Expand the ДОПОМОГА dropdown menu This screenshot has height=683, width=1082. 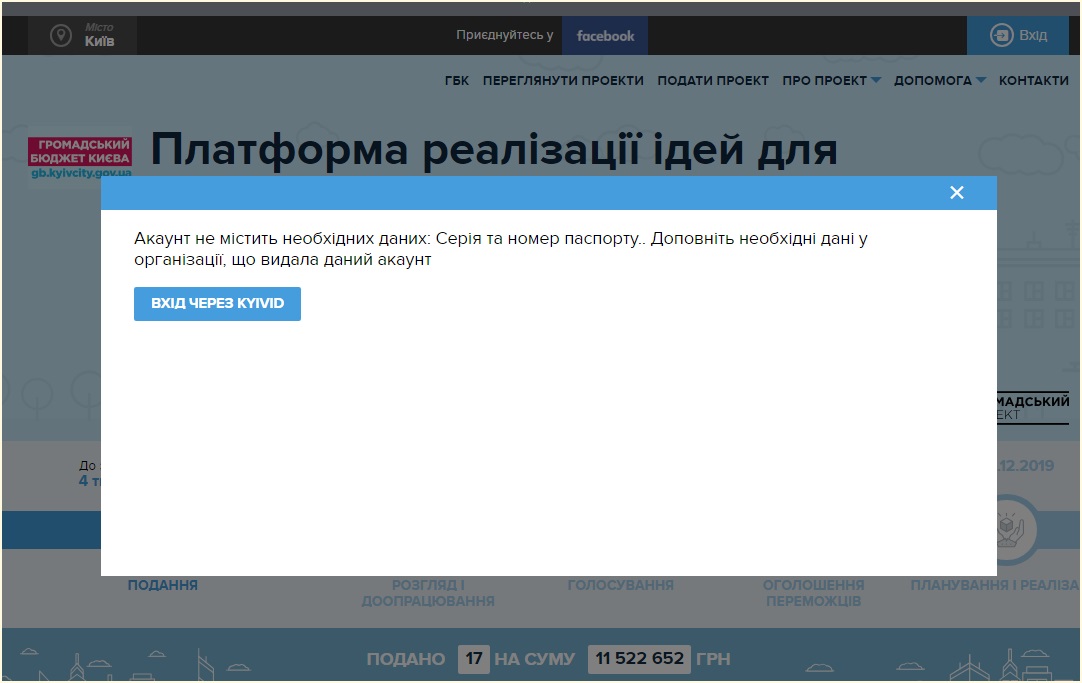pos(939,81)
